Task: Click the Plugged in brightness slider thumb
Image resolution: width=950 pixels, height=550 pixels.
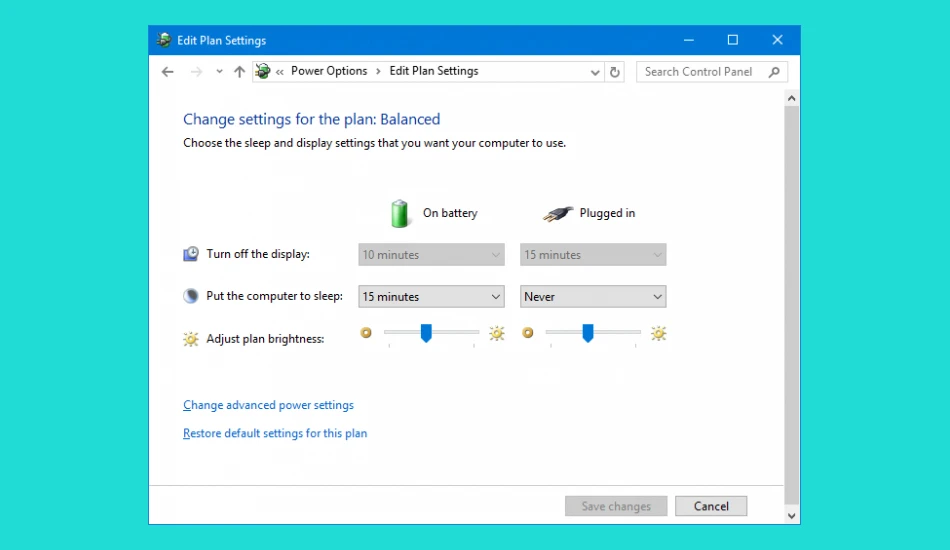Action: tap(588, 333)
